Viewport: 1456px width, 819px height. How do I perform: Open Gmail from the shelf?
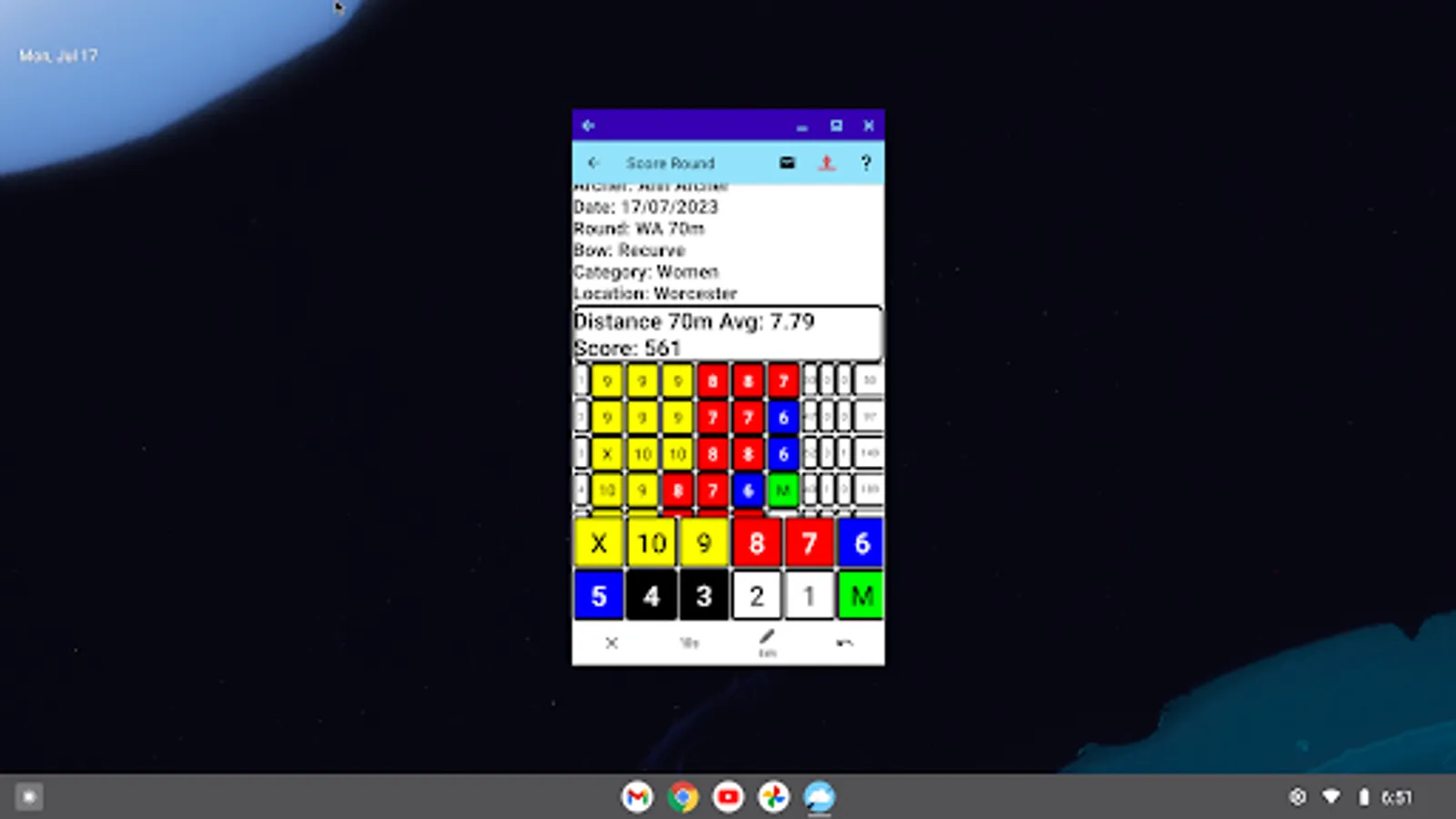click(637, 797)
